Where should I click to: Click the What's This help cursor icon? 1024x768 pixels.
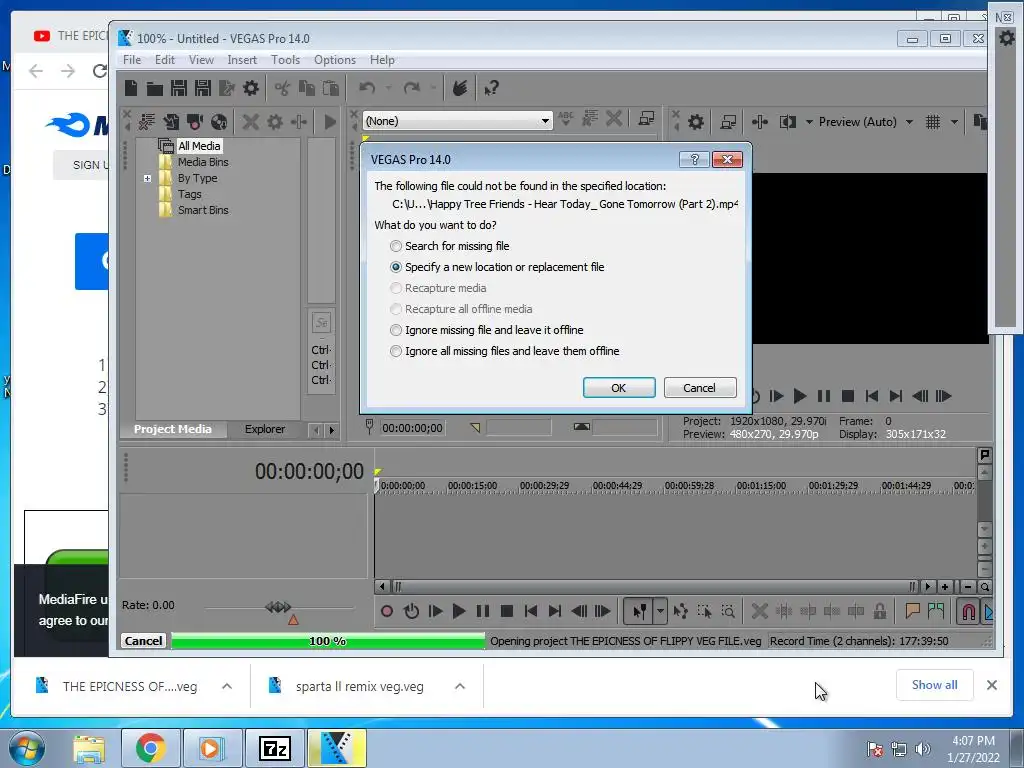tap(491, 88)
